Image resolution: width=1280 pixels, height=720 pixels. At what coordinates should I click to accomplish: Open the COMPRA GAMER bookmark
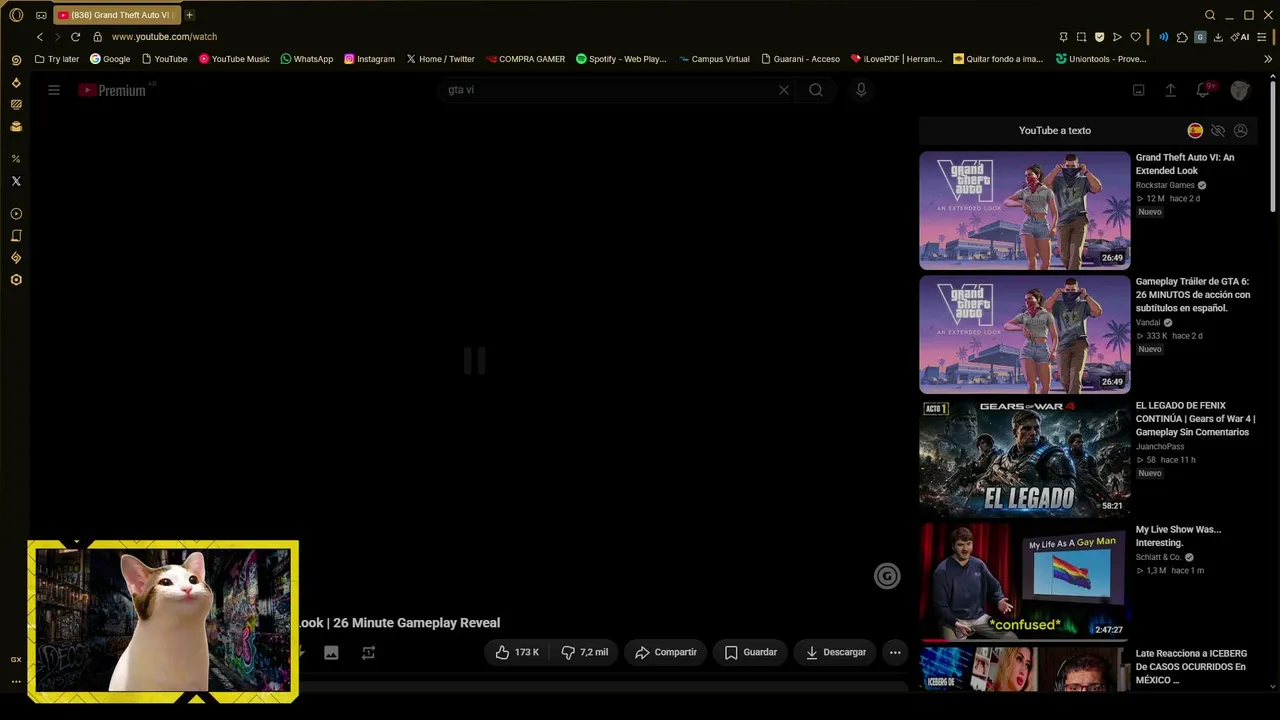525,59
